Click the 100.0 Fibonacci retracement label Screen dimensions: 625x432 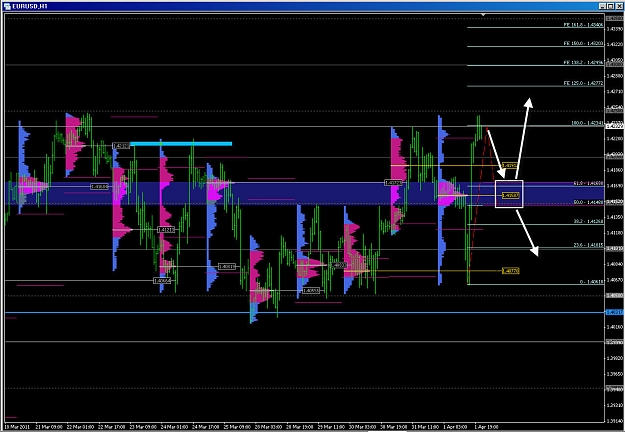point(587,123)
